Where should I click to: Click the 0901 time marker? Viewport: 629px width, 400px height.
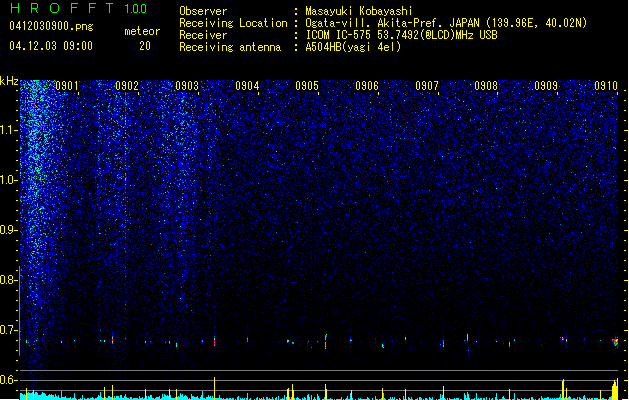(67, 86)
